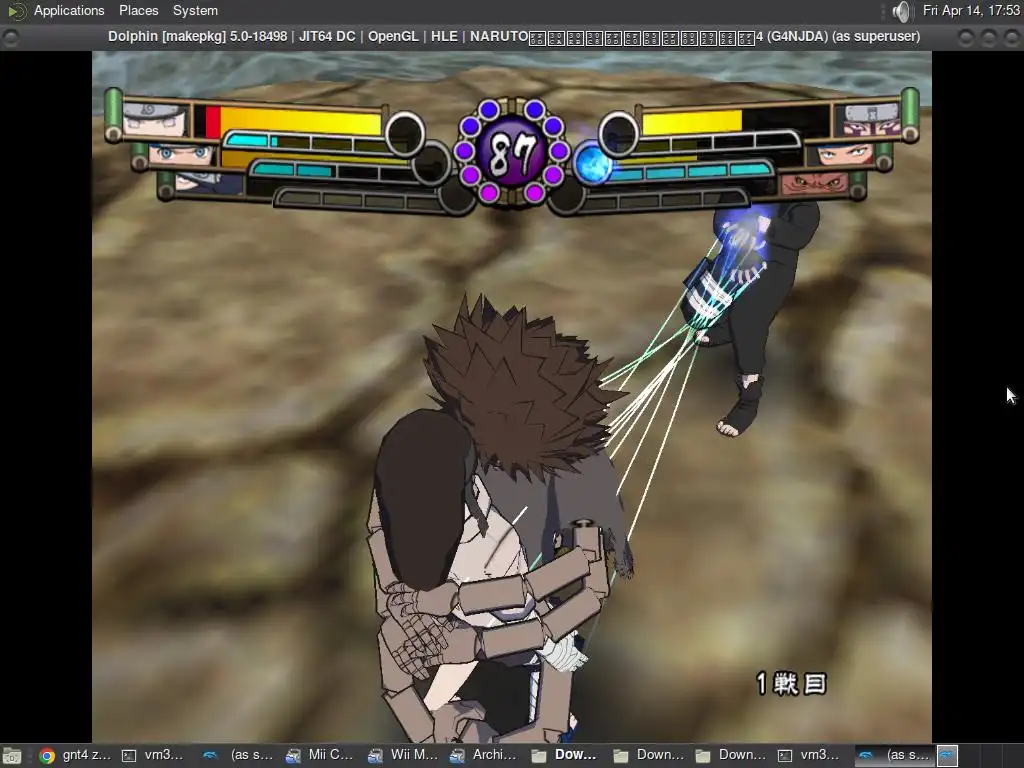The width and height of the screenshot is (1024, 768).
Task: Click the glowing blue orb beside timer
Action: 593,164
